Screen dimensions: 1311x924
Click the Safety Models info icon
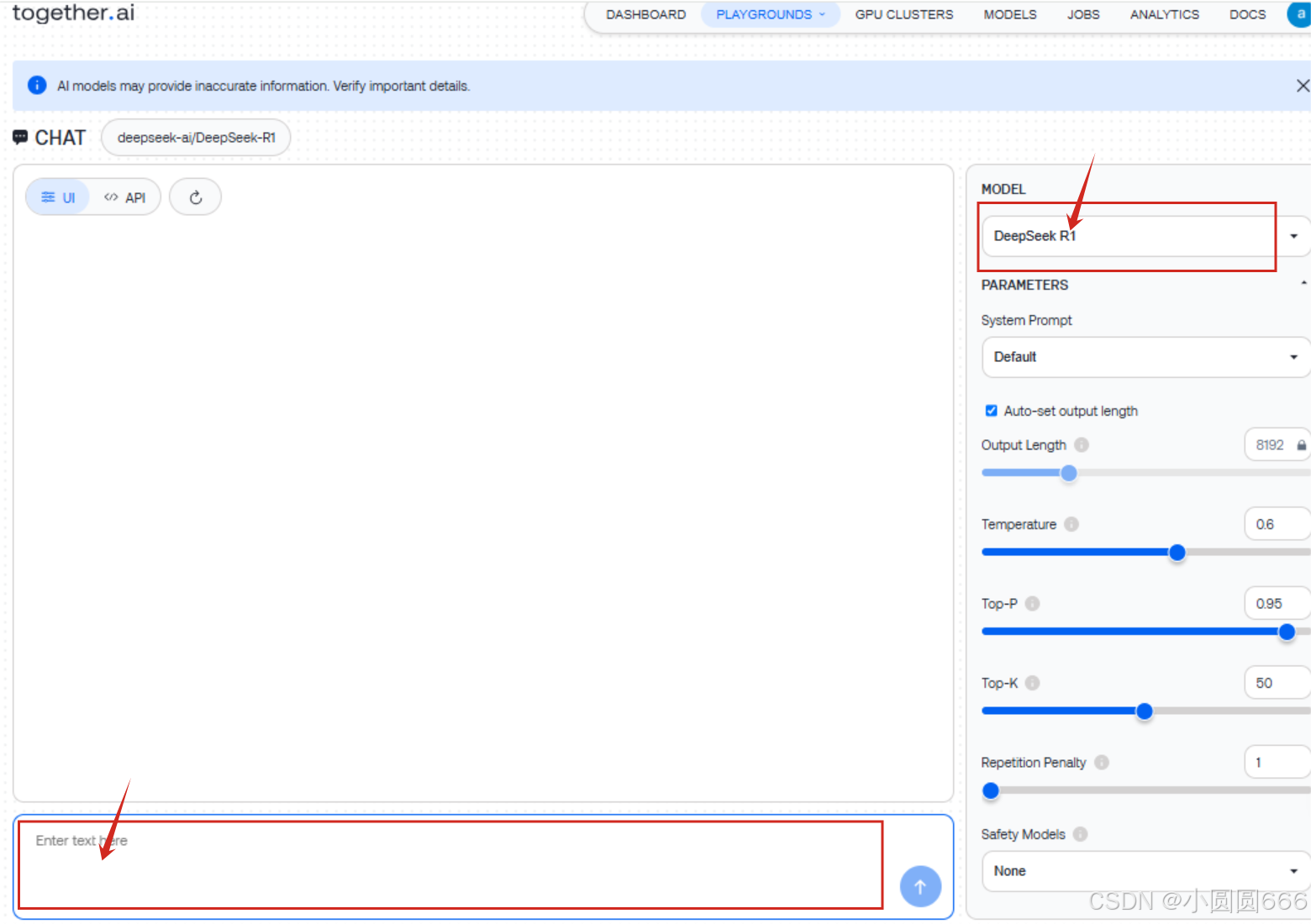(x=1081, y=834)
